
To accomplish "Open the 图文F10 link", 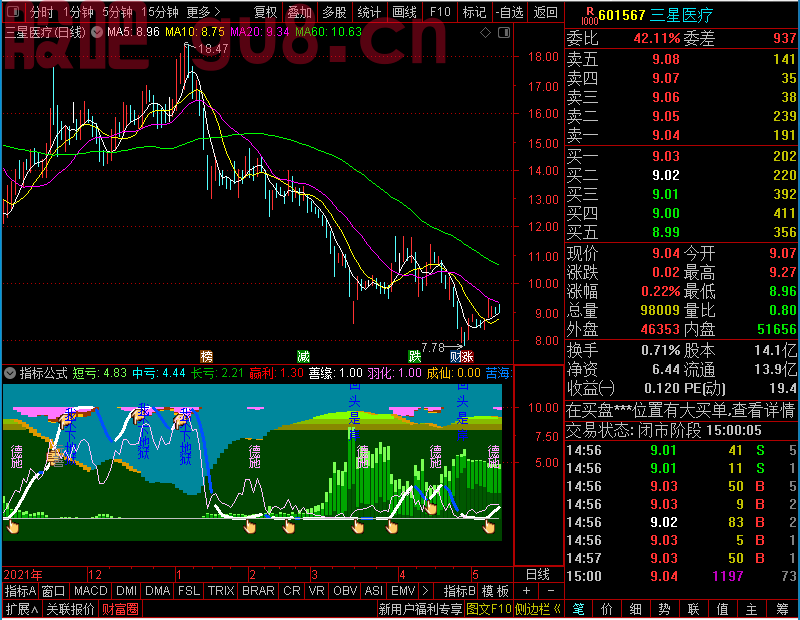I will pos(489,609).
